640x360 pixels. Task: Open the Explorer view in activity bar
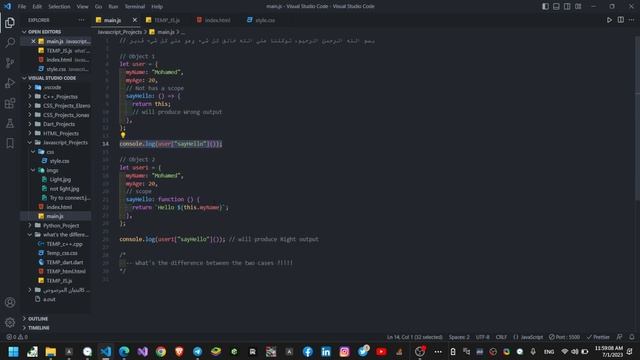(x=10, y=23)
